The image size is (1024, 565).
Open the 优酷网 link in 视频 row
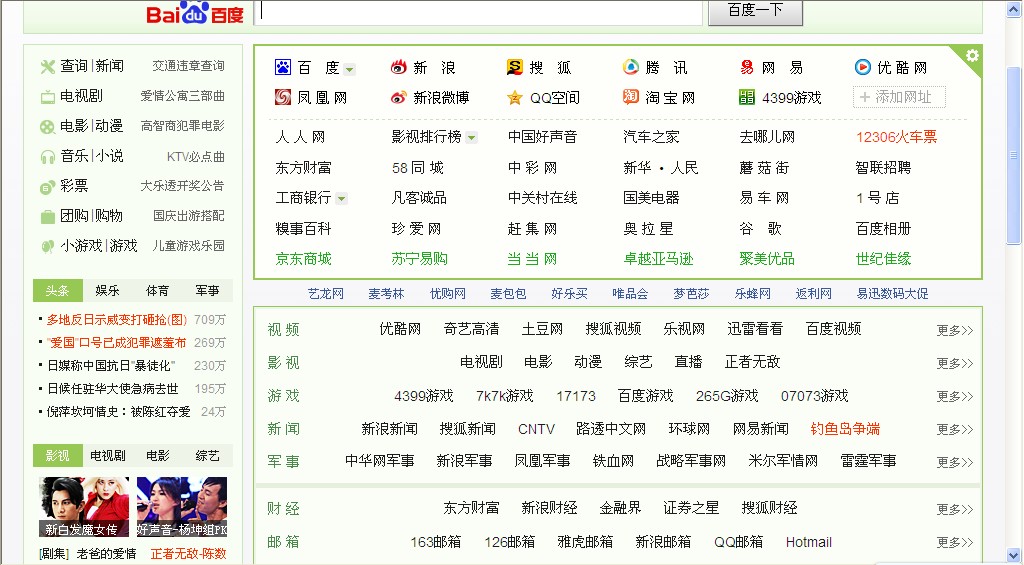[x=400, y=329]
